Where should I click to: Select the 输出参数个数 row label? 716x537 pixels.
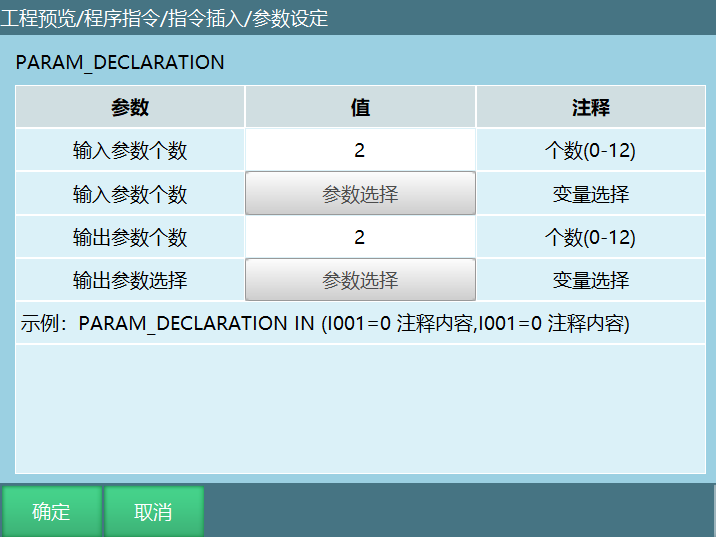(x=130, y=237)
